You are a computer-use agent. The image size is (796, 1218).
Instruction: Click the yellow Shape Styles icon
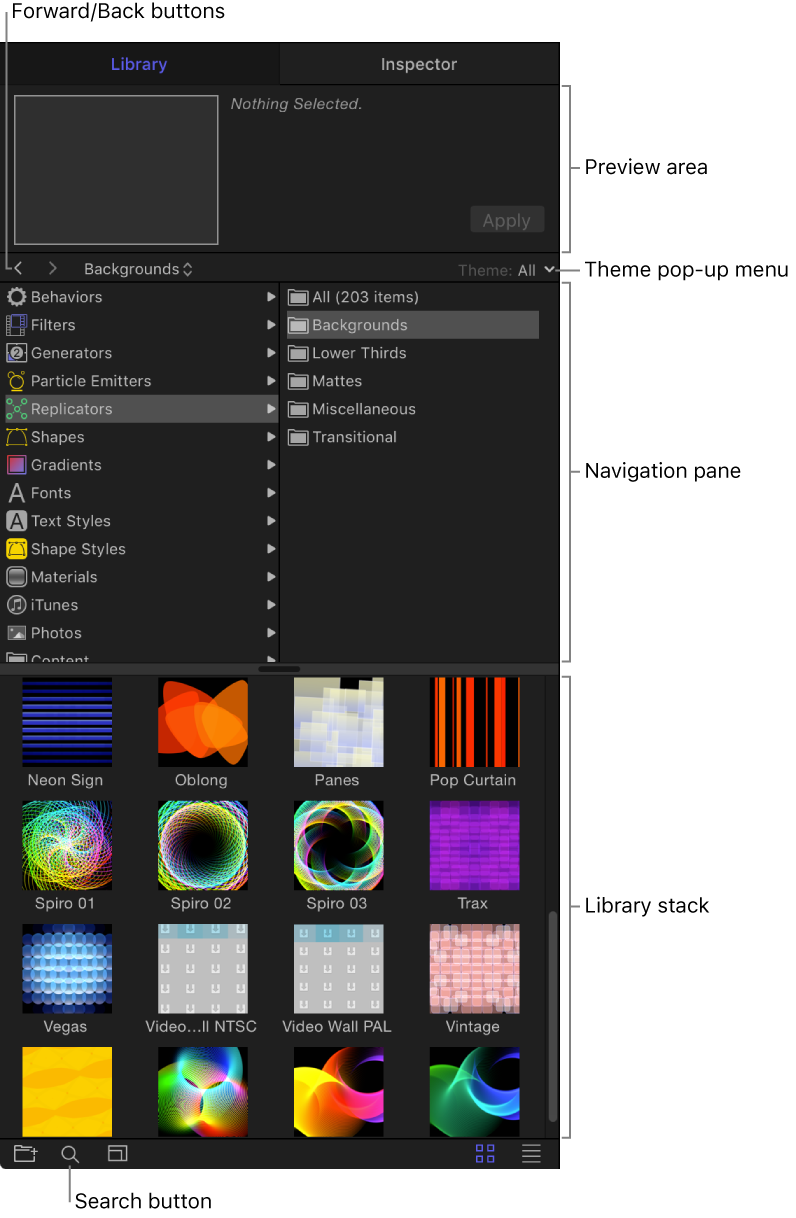16,549
